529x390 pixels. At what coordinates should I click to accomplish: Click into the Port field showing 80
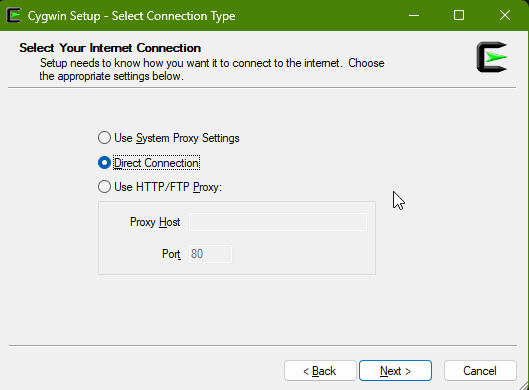click(x=210, y=254)
